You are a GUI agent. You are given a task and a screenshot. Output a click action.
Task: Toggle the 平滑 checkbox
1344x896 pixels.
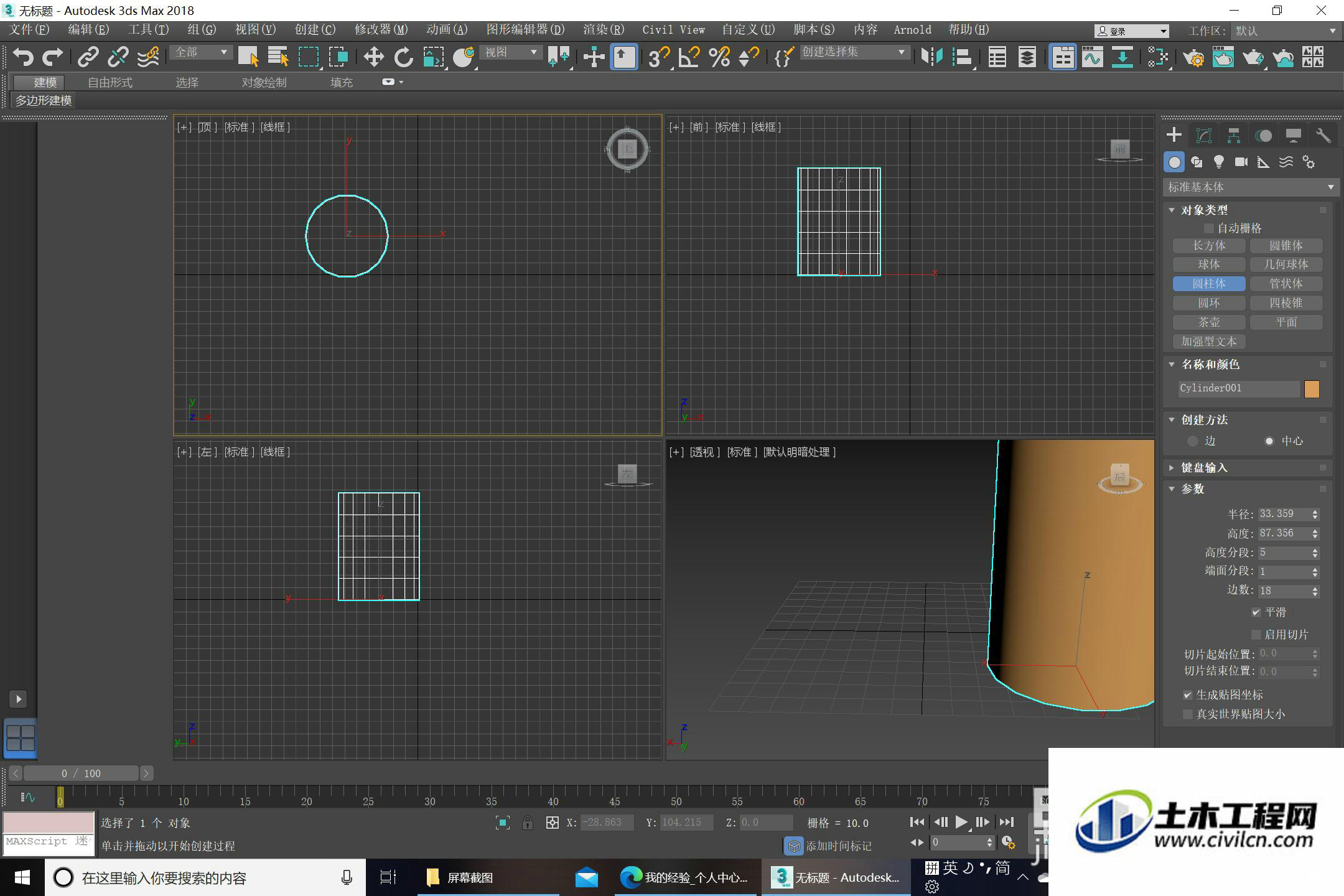[1256, 612]
